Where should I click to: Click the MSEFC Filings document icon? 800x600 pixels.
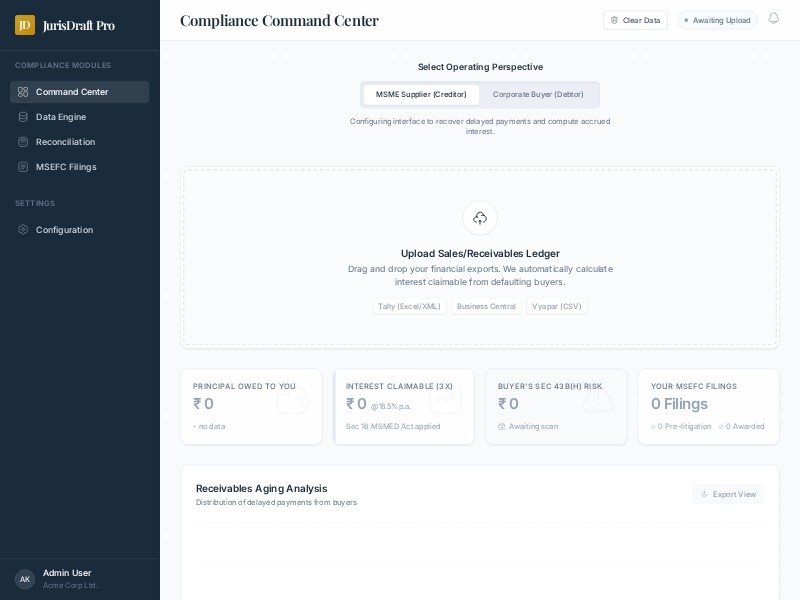coord(23,167)
